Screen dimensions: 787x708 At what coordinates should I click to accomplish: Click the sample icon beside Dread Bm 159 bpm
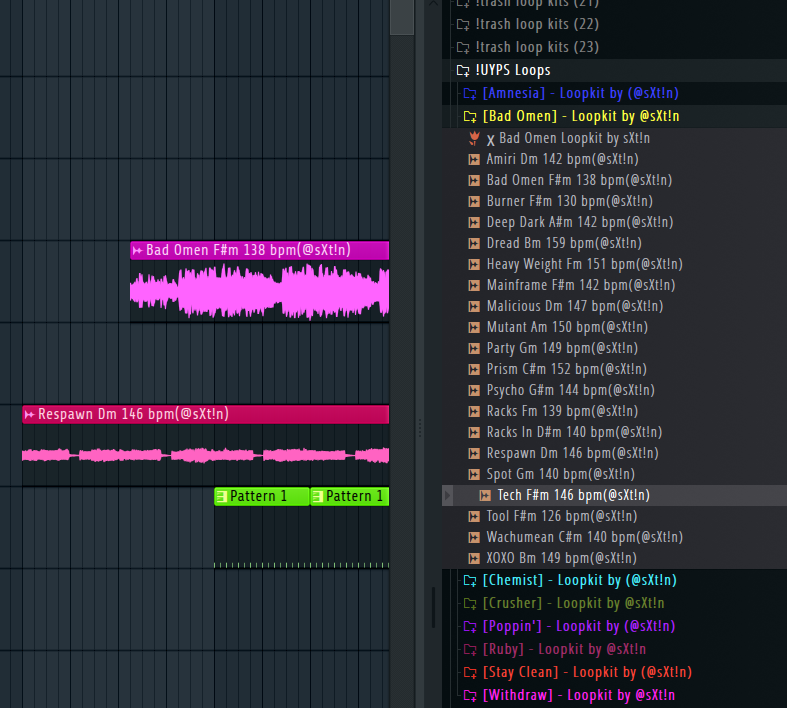tap(475, 244)
